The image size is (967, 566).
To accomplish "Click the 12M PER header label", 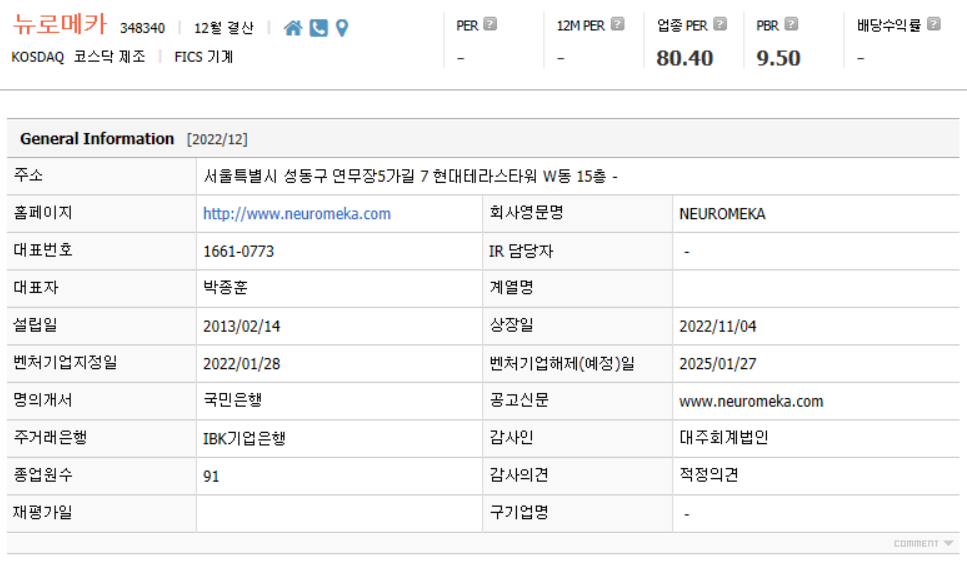I will pyautogui.click(x=580, y=26).
